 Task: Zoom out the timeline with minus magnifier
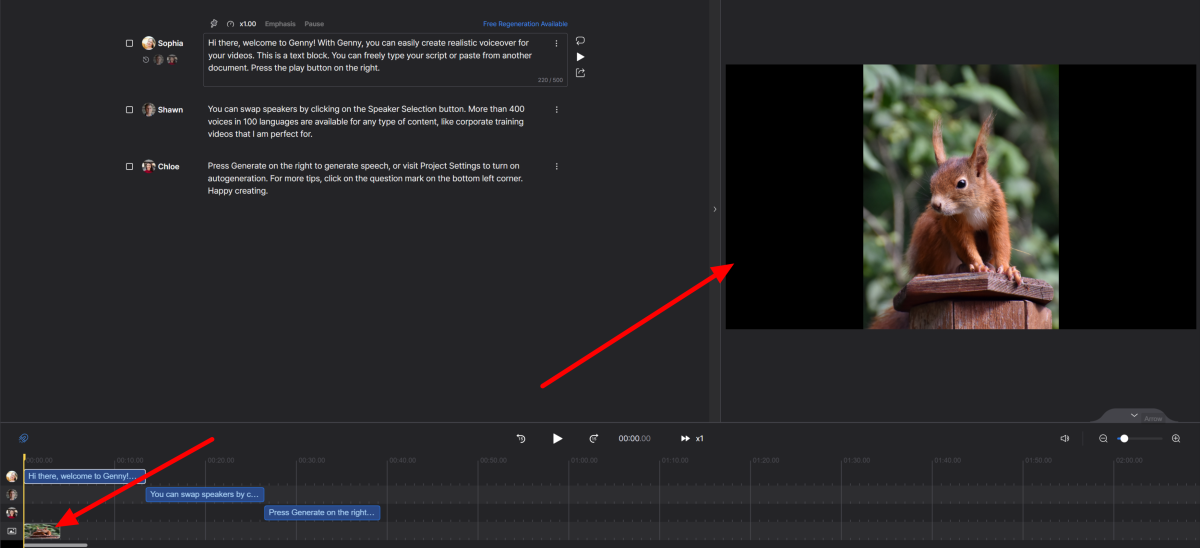click(1103, 438)
